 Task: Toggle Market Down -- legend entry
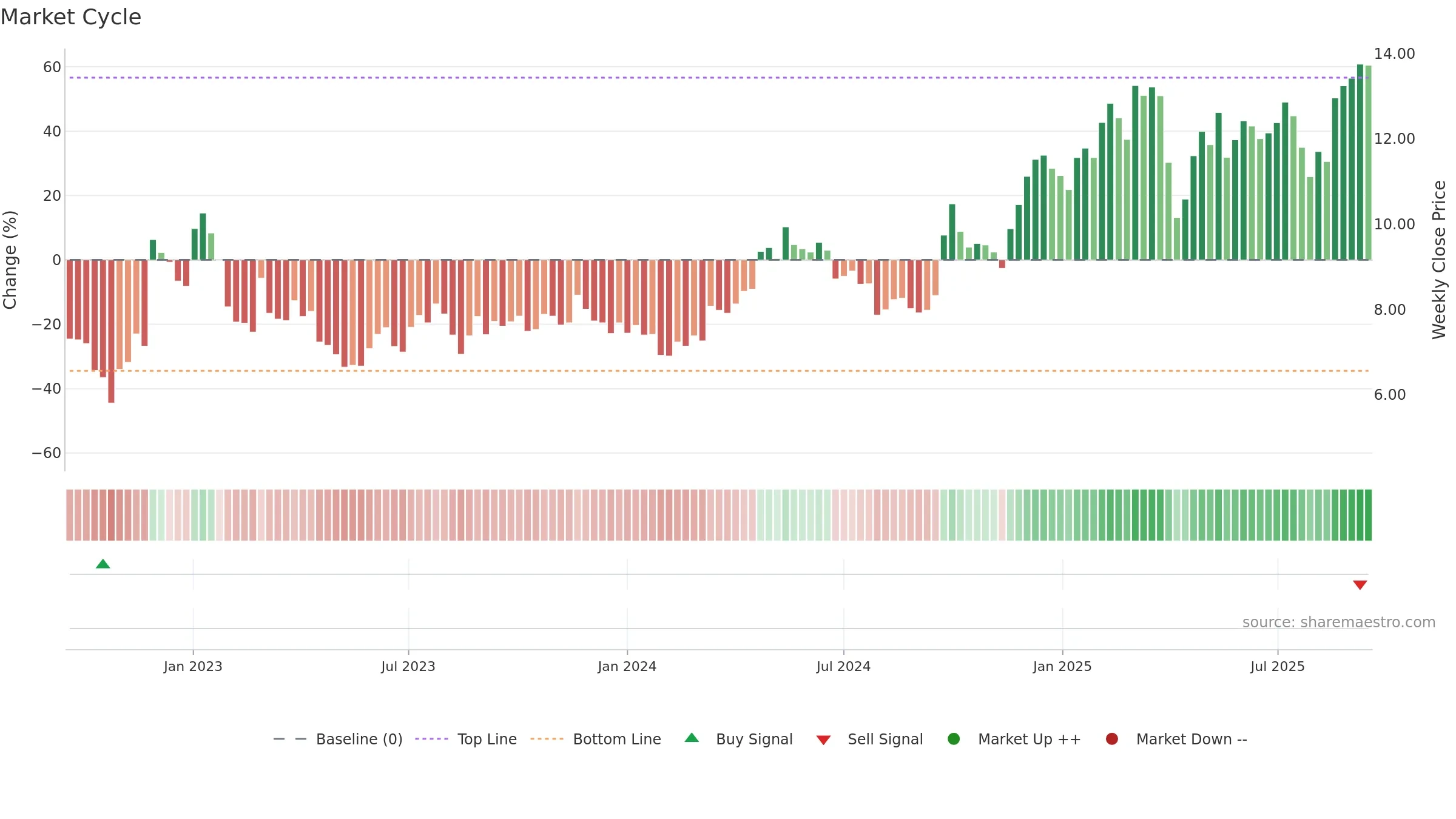(1176, 739)
